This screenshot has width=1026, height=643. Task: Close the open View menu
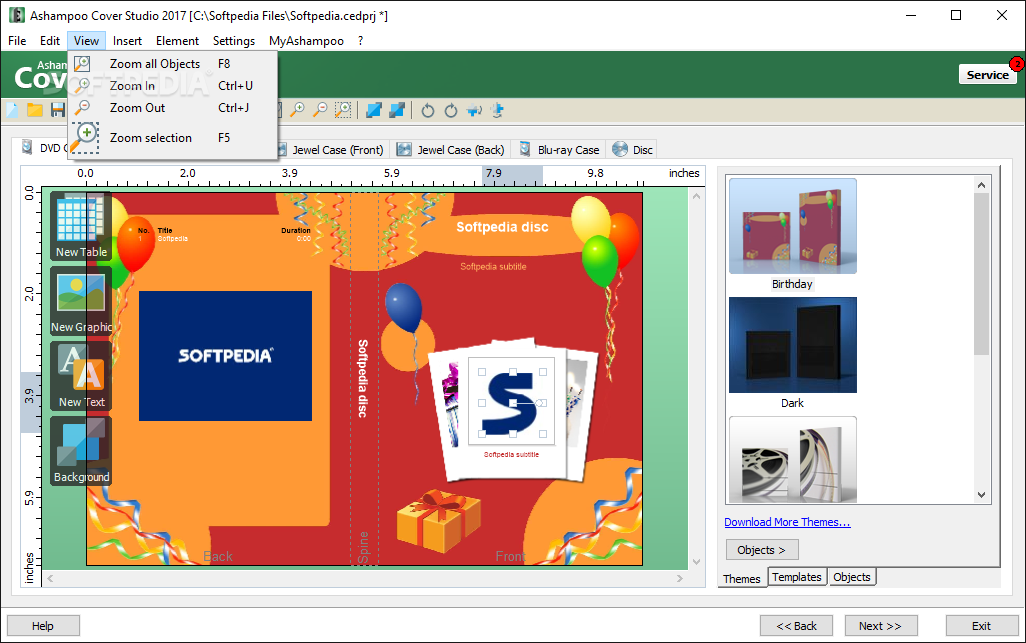(x=86, y=41)
